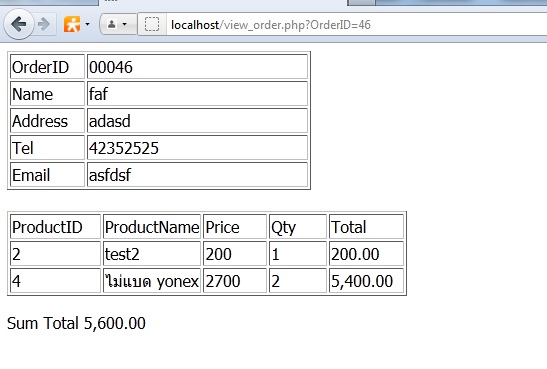Image resolution: width=547 pixels, height=369 pixels.
Task: Click the Tel label cell
Action: click(x=47, y=148)
